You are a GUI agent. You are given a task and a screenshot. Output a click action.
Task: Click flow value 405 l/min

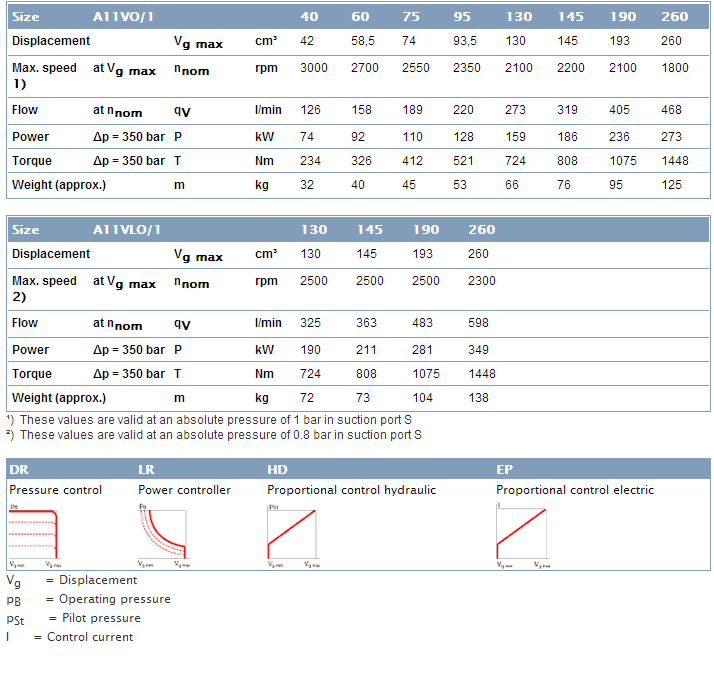pyautogui.click(x=620, y=110)
